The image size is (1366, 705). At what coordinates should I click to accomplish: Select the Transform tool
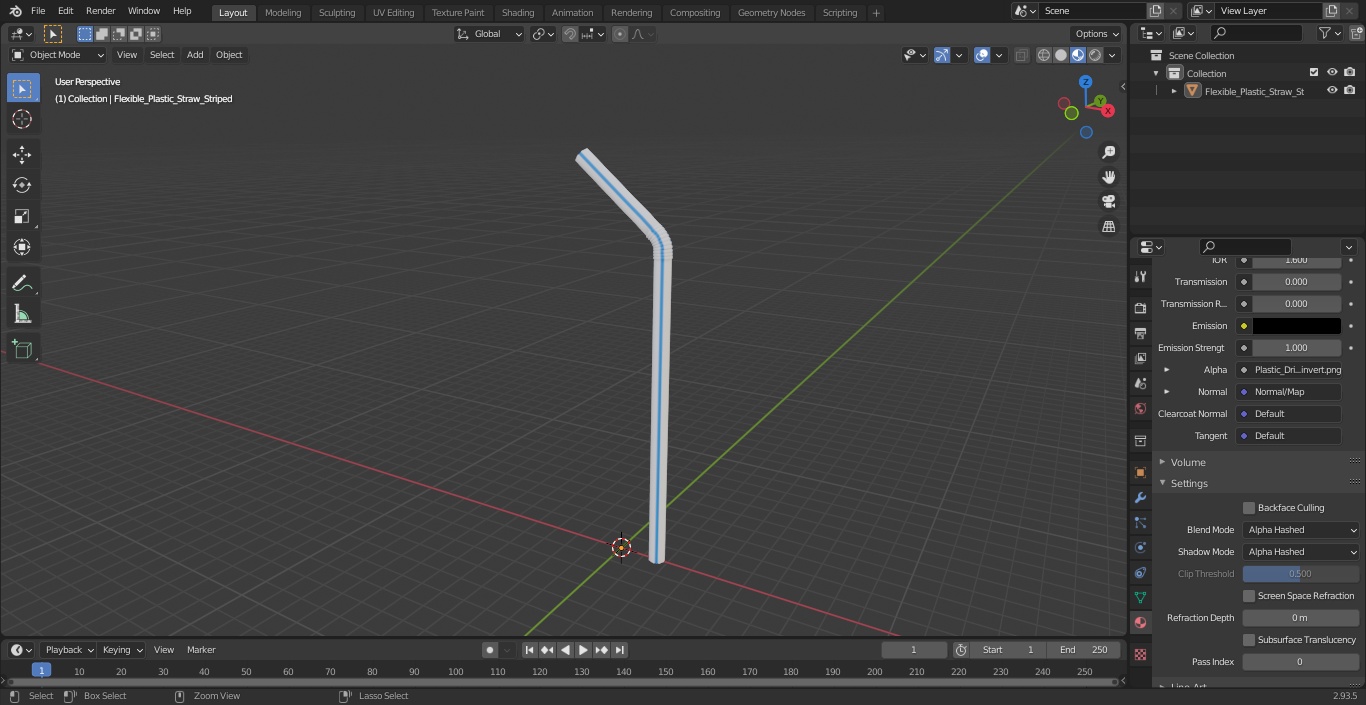(22, 247)
